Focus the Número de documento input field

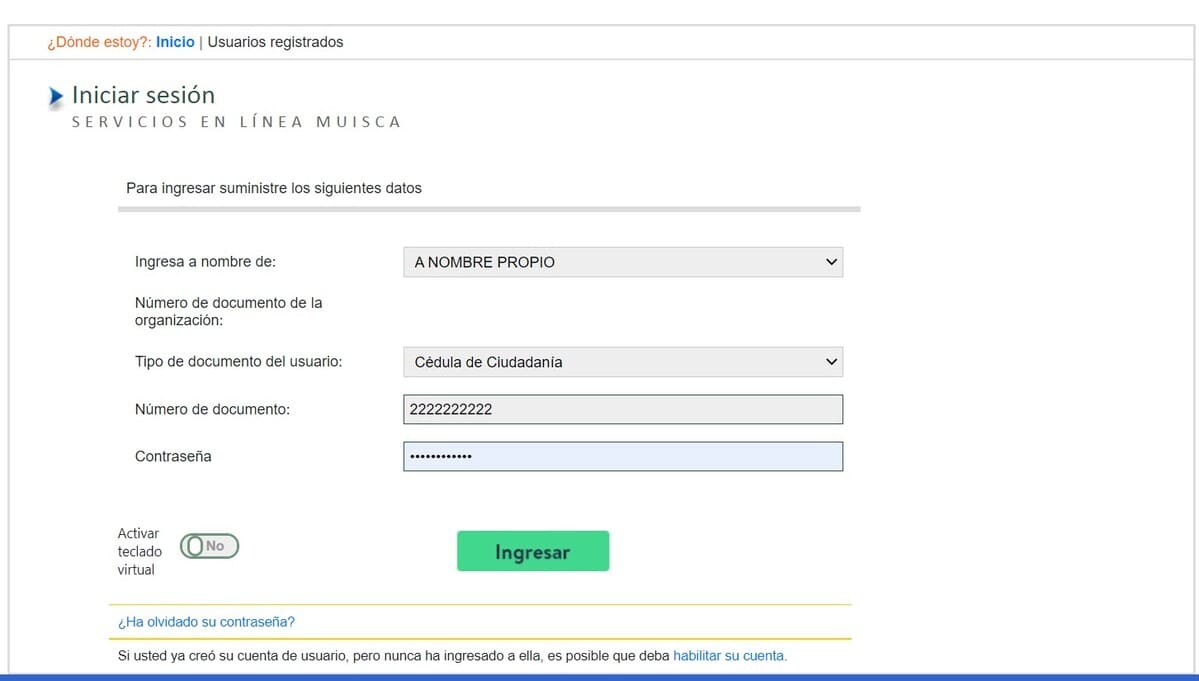[x=622, y=409]
